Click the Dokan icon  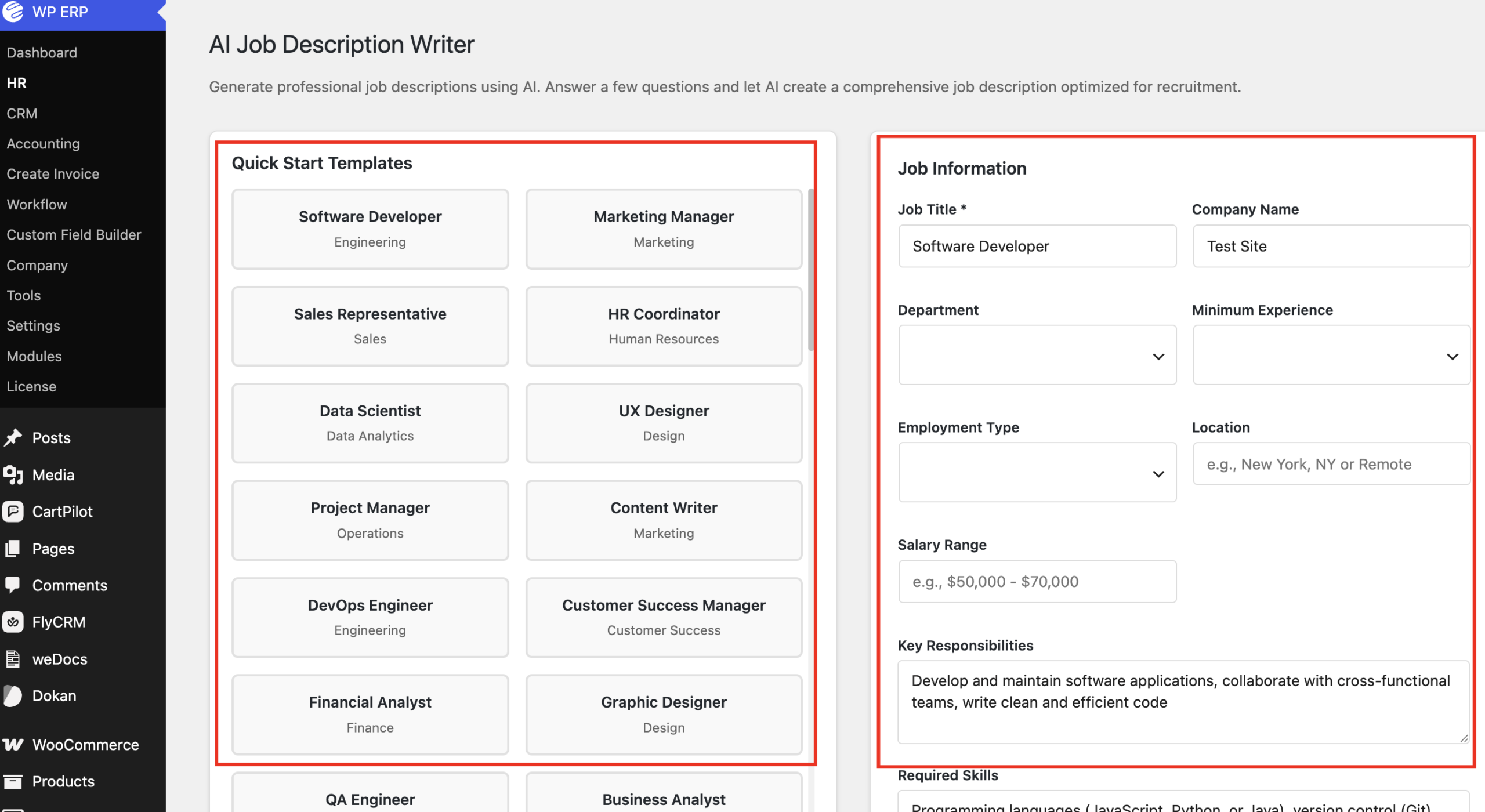coord(13,696)
